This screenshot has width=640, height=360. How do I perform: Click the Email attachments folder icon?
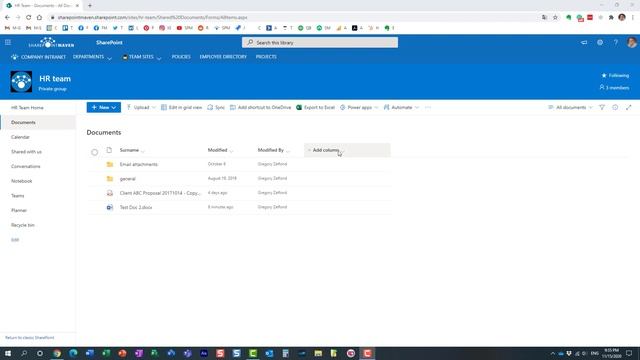click(x=110, y=164)
